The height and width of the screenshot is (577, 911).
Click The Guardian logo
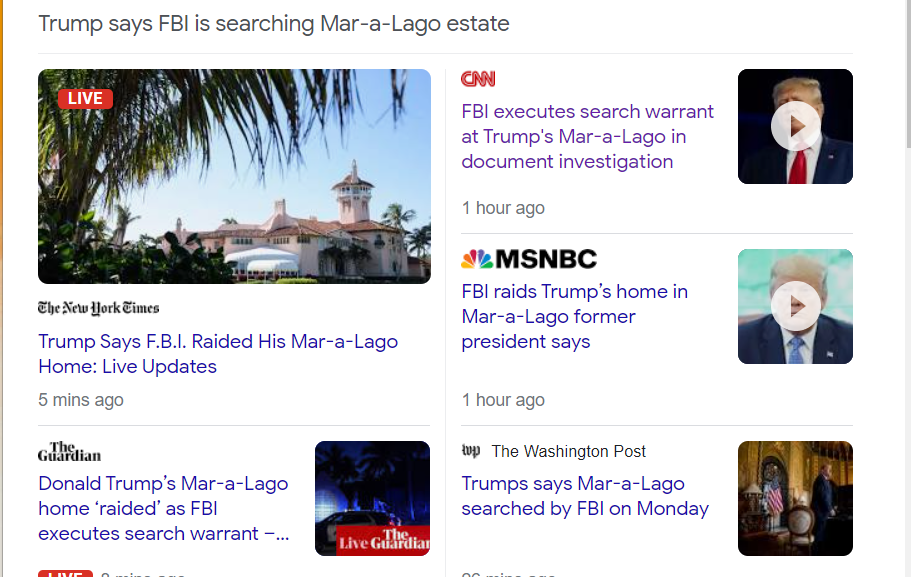click(x=69, y=452)
